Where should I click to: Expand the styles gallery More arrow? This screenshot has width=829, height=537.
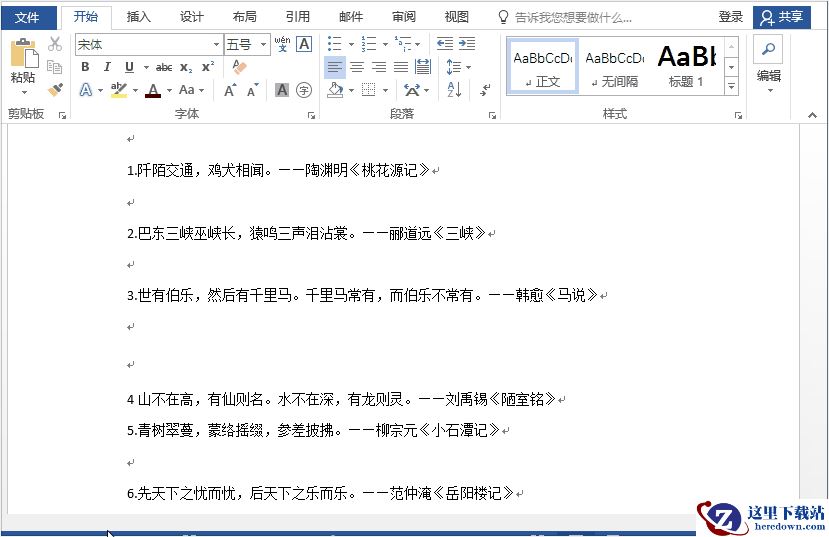(x=731, y=86)
